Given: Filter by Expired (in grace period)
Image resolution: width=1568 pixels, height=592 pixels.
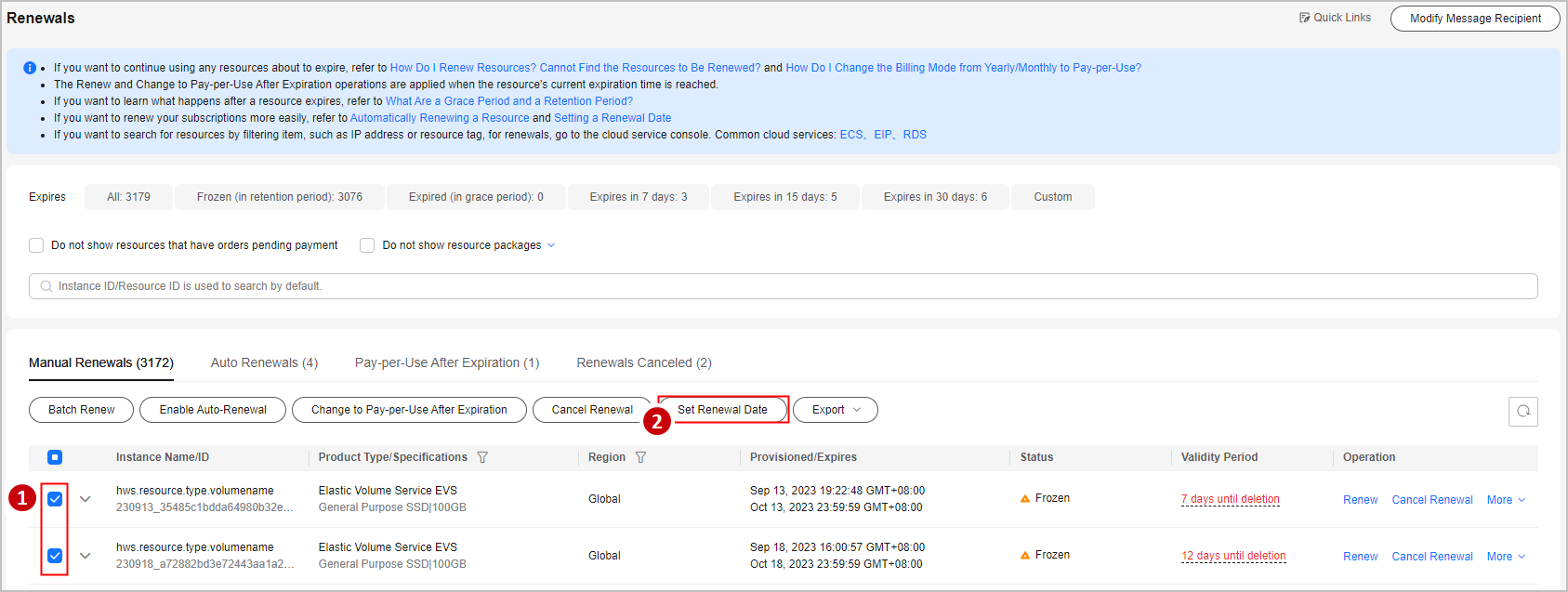Looking at the screenshot, I should click(x=476, y=197).
